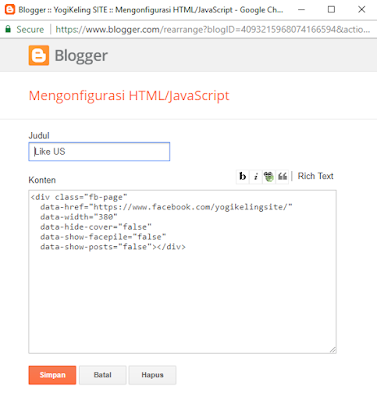Screen dimensions: 377x400
Task: Click the secure padlock icon
Action: click(8, 29)
